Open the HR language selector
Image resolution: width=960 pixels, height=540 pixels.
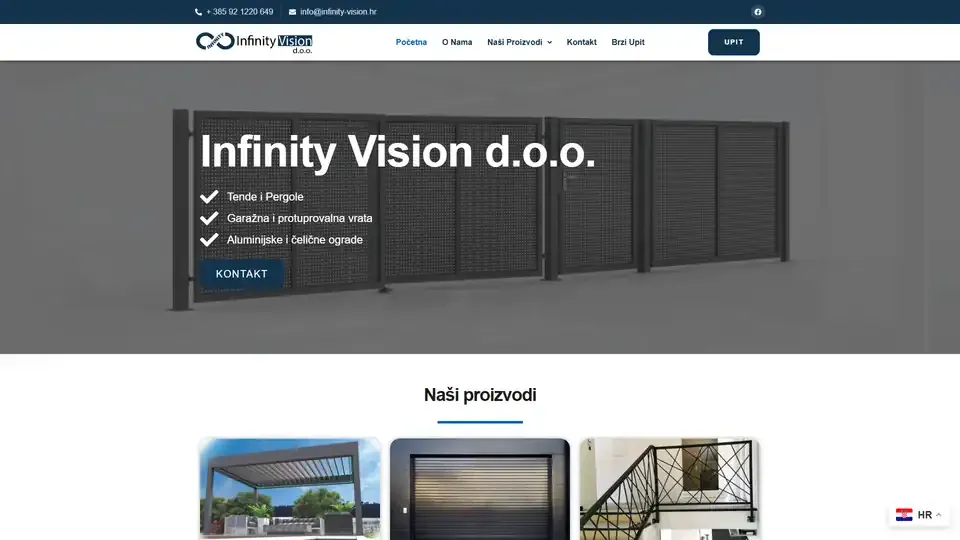pos(918,515)
